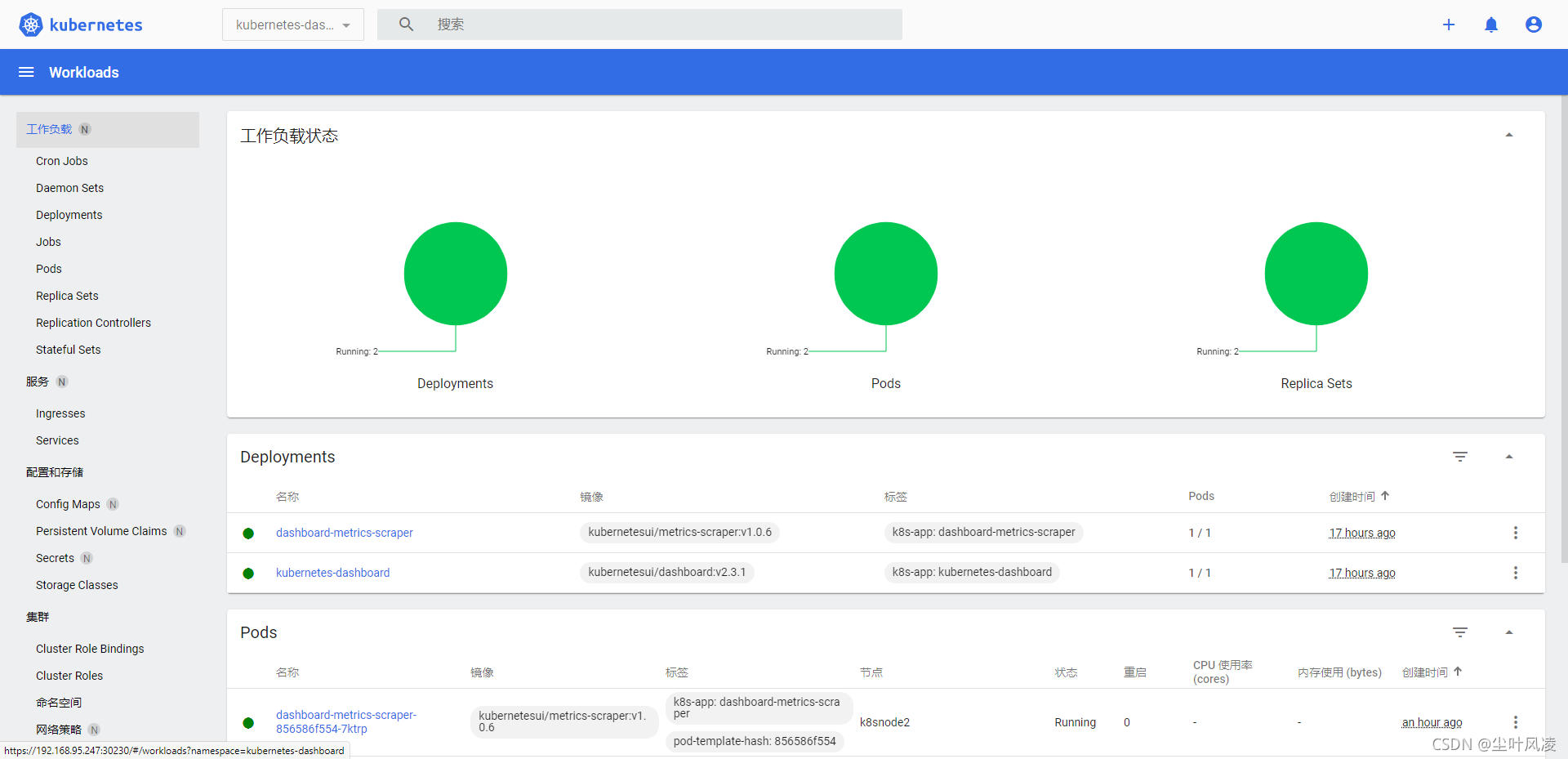Click the Deployments green status circle chart

[456, 274]
